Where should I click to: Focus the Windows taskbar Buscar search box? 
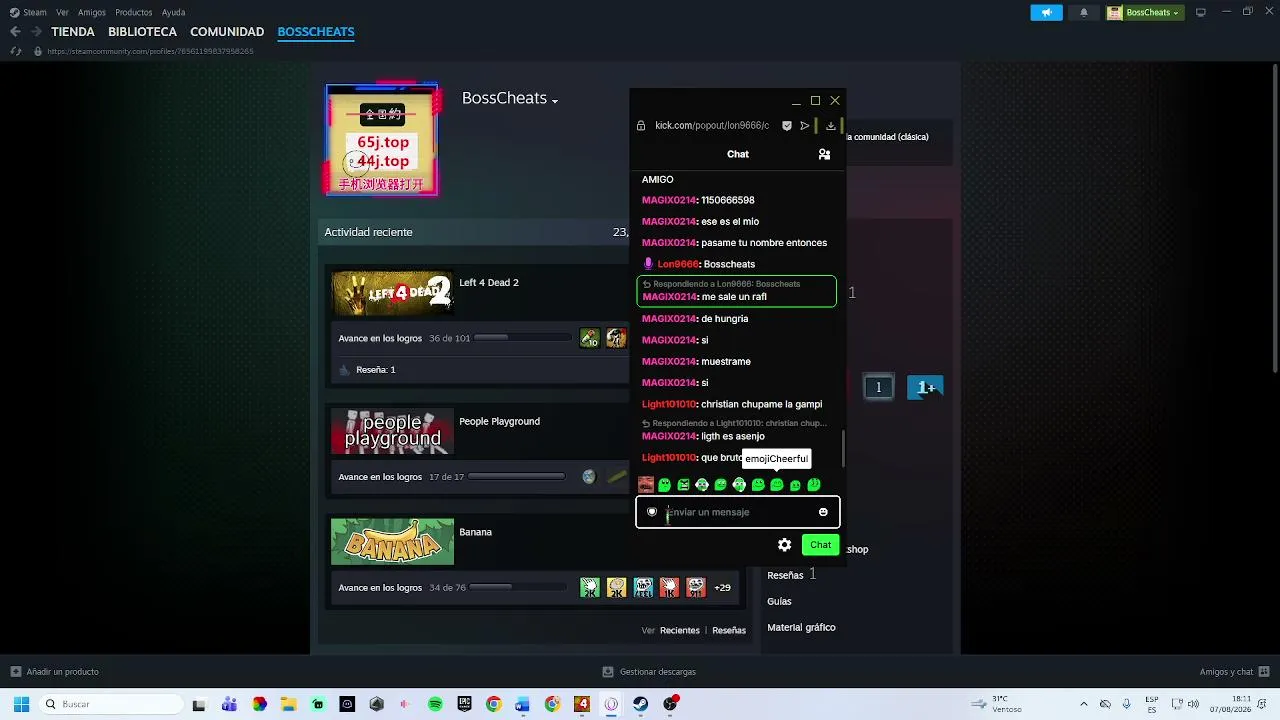(110, 704)
